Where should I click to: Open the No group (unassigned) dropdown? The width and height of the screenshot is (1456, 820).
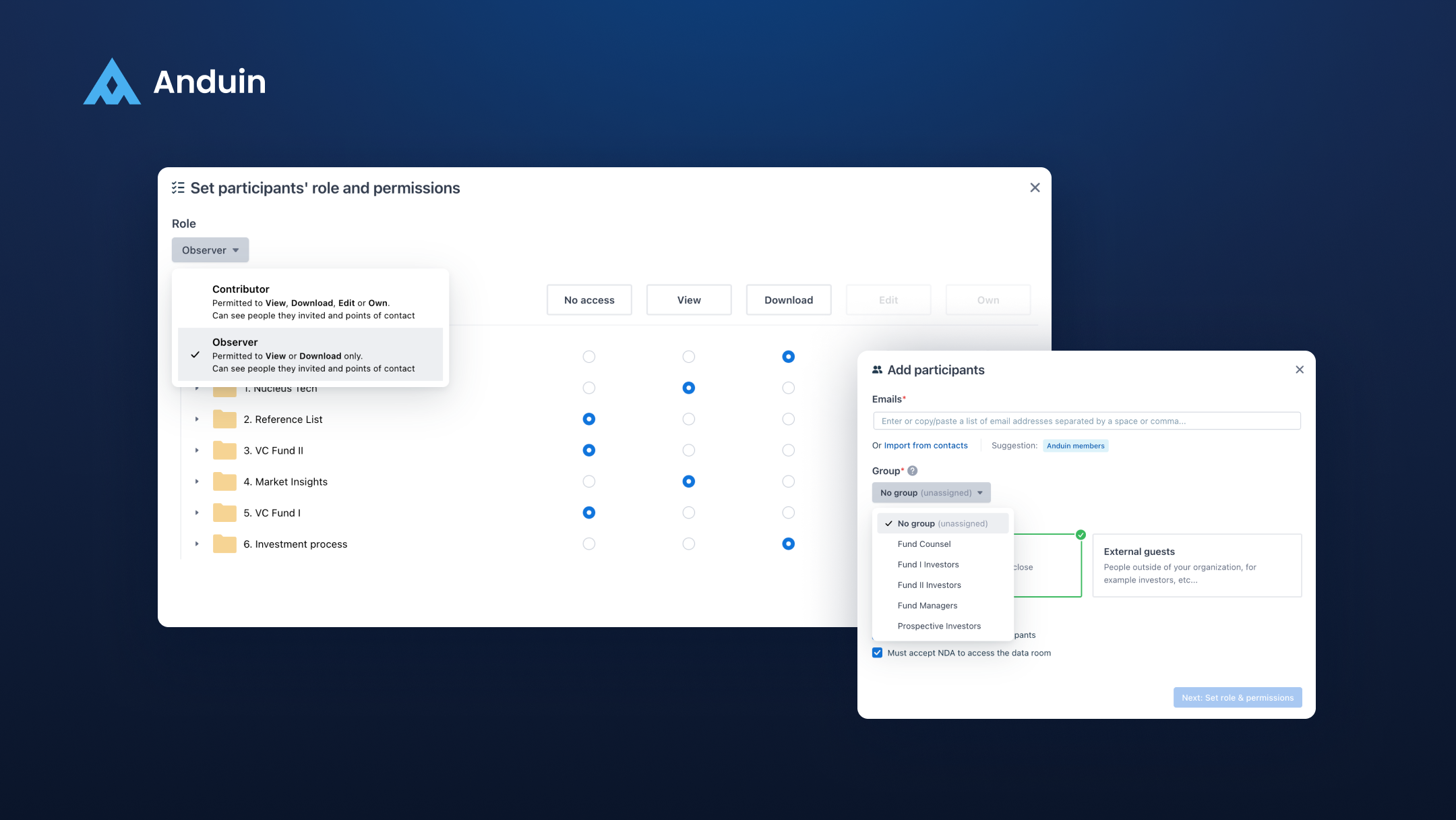click(x=930, y=492)
